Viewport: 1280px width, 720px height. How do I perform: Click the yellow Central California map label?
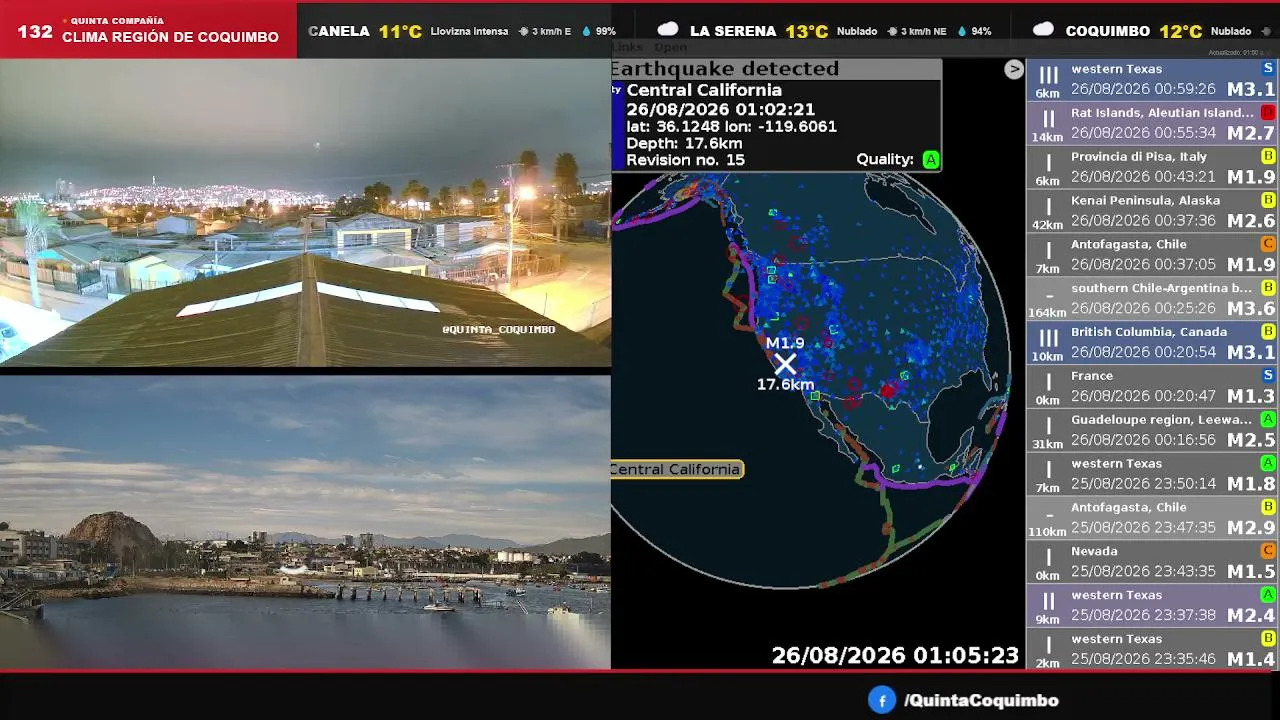point(676,469)
